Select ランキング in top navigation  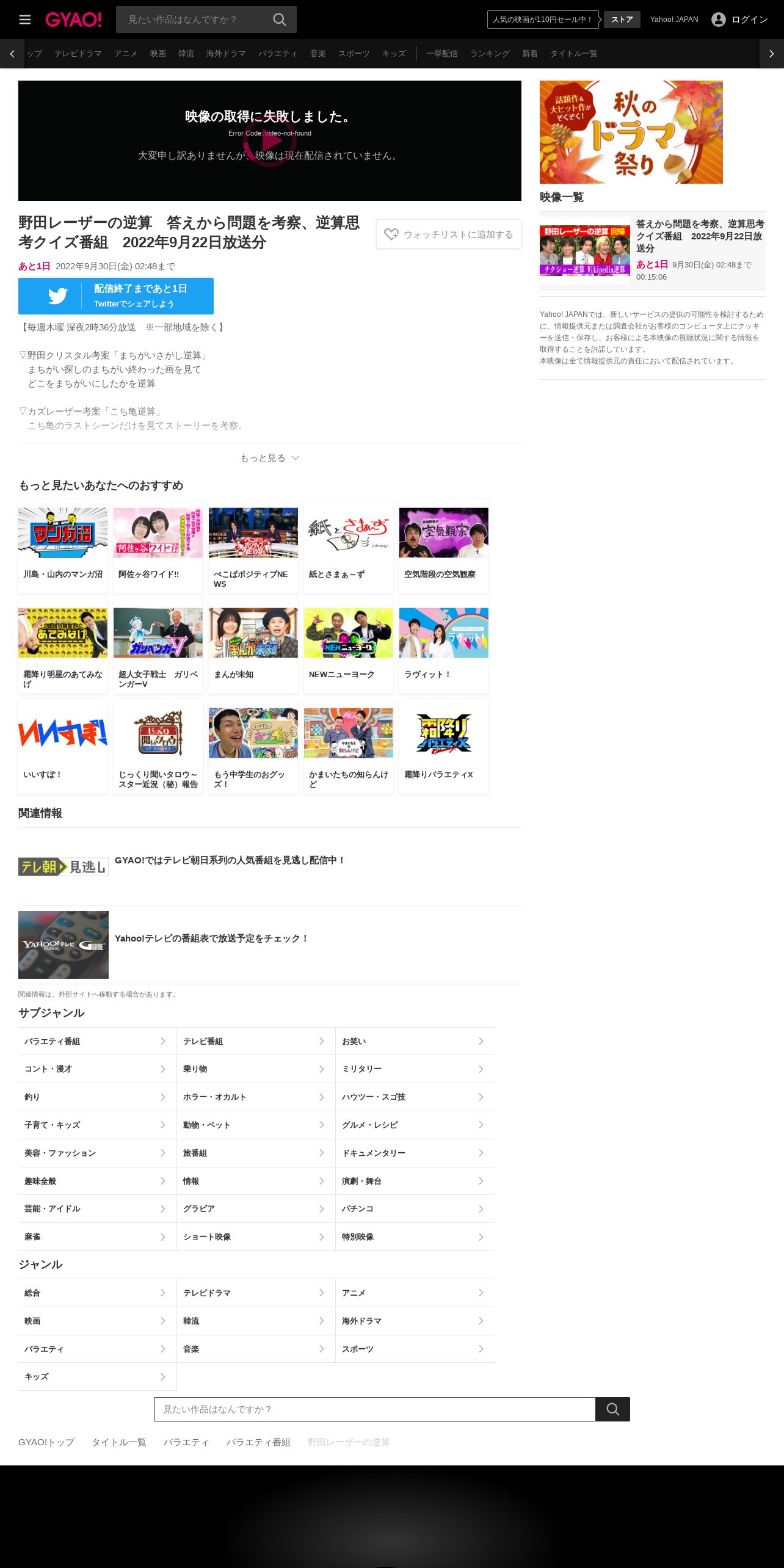(490, 54)
